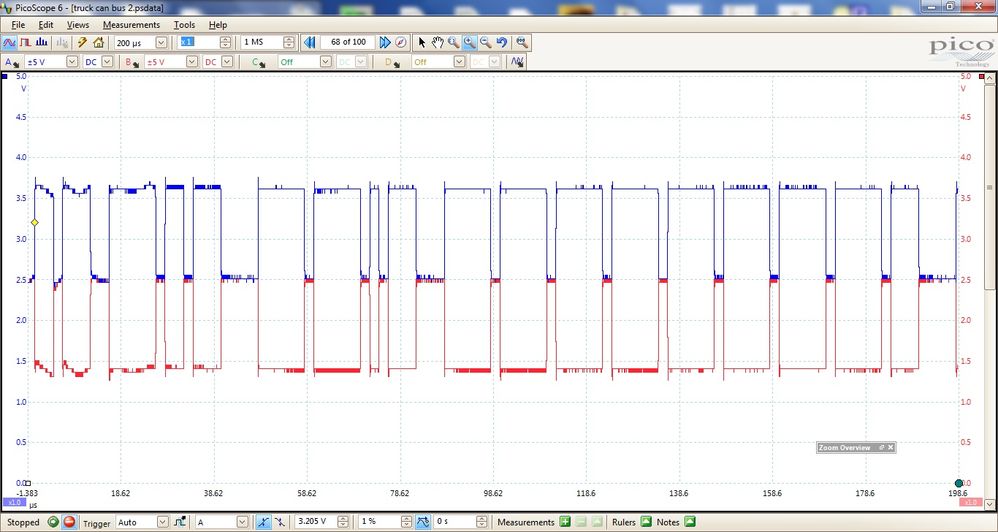Open Channel C options button
This screenshot has height=532, width=998.
click(x=258, y=62)
